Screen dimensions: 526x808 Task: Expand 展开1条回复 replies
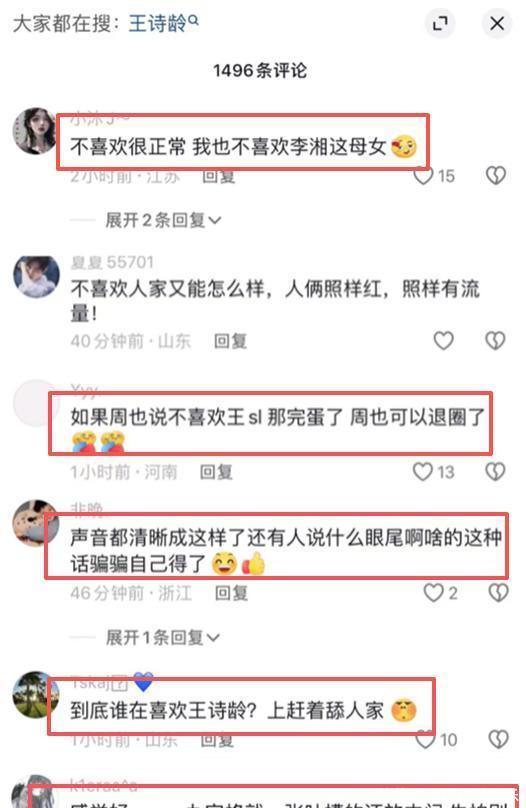(162, 638)
